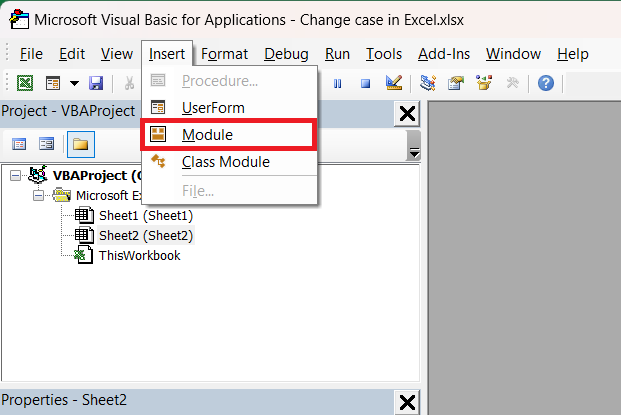
Task: Save the workbook with the floppy disk icon
Action: click(96, 84)
